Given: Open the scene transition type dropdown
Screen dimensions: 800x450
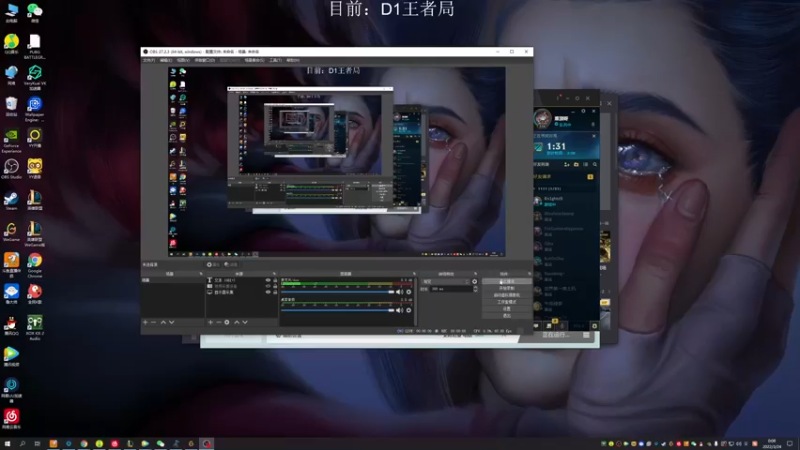Looking at the screenshot, I should [445, 281].
